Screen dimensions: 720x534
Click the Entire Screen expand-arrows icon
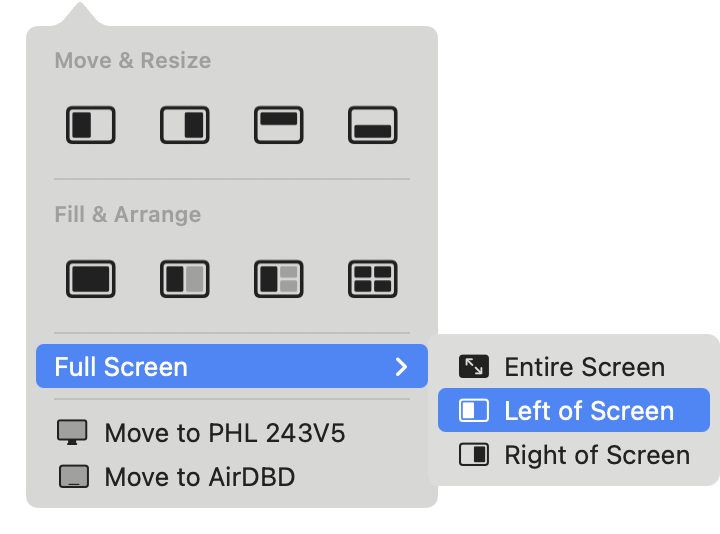coord(473,366)
